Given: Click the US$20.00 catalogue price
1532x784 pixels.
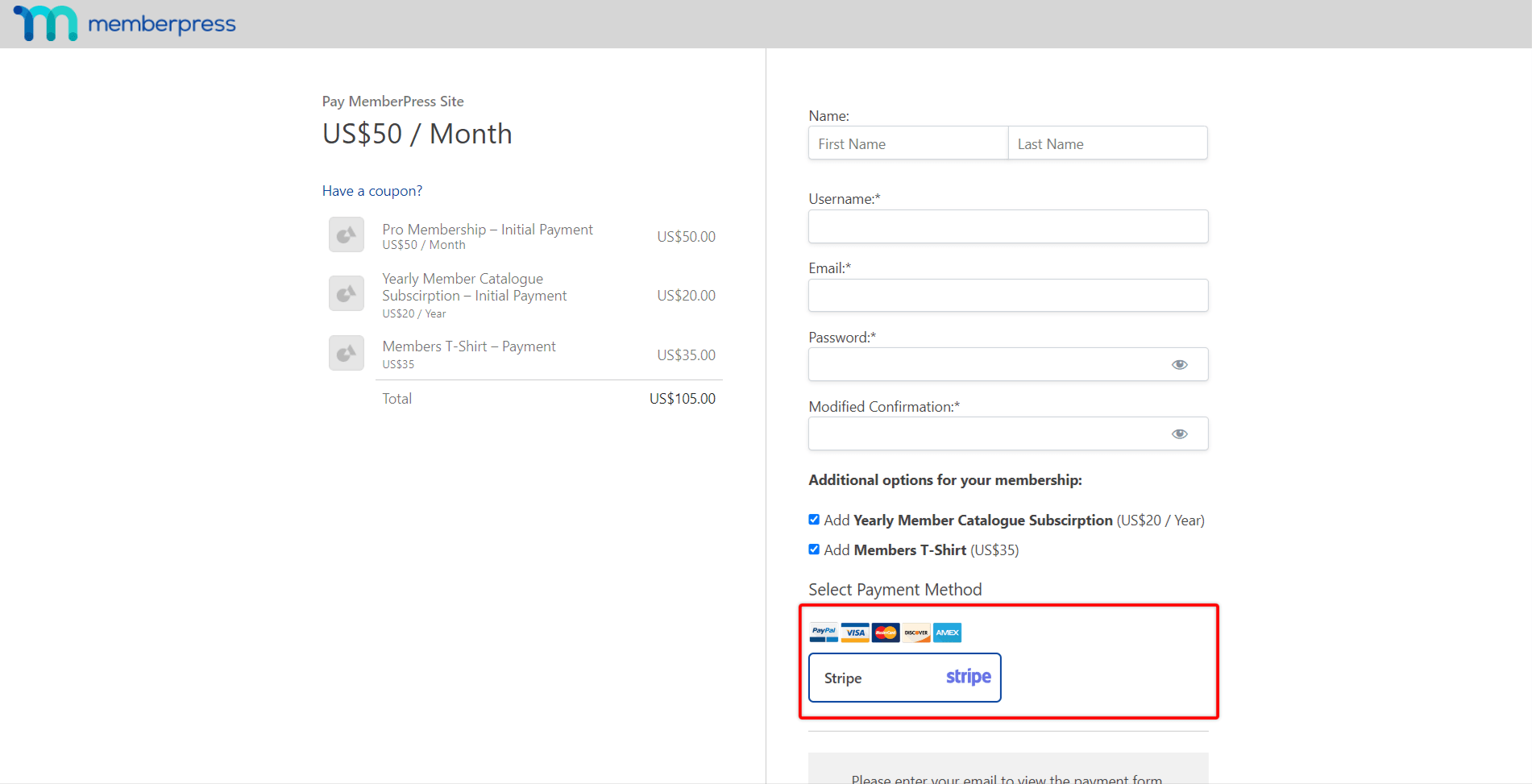Looking at the screenshot, I should coord(687,296).
